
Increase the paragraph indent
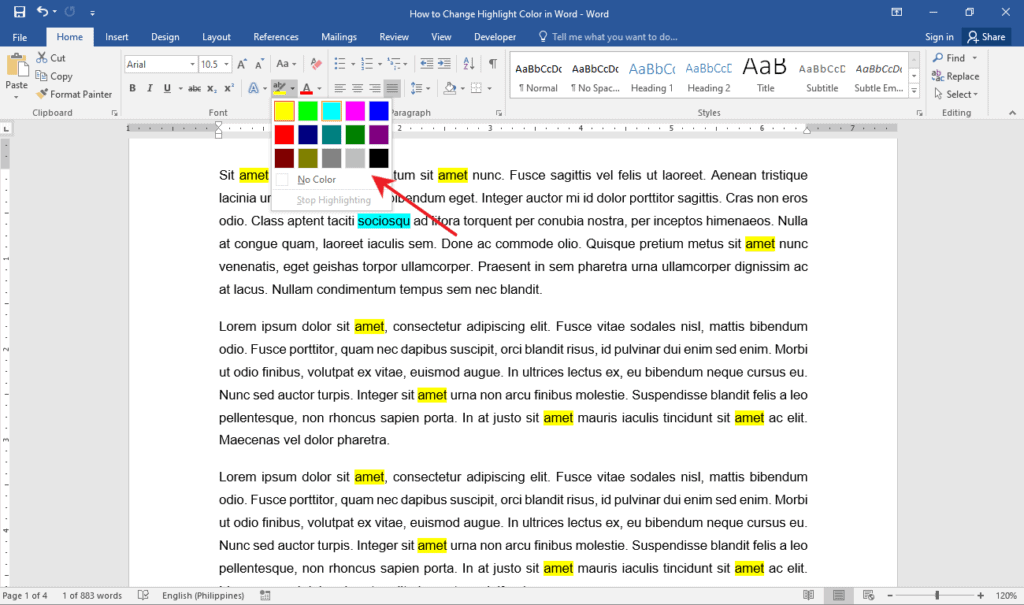point(444,64)
